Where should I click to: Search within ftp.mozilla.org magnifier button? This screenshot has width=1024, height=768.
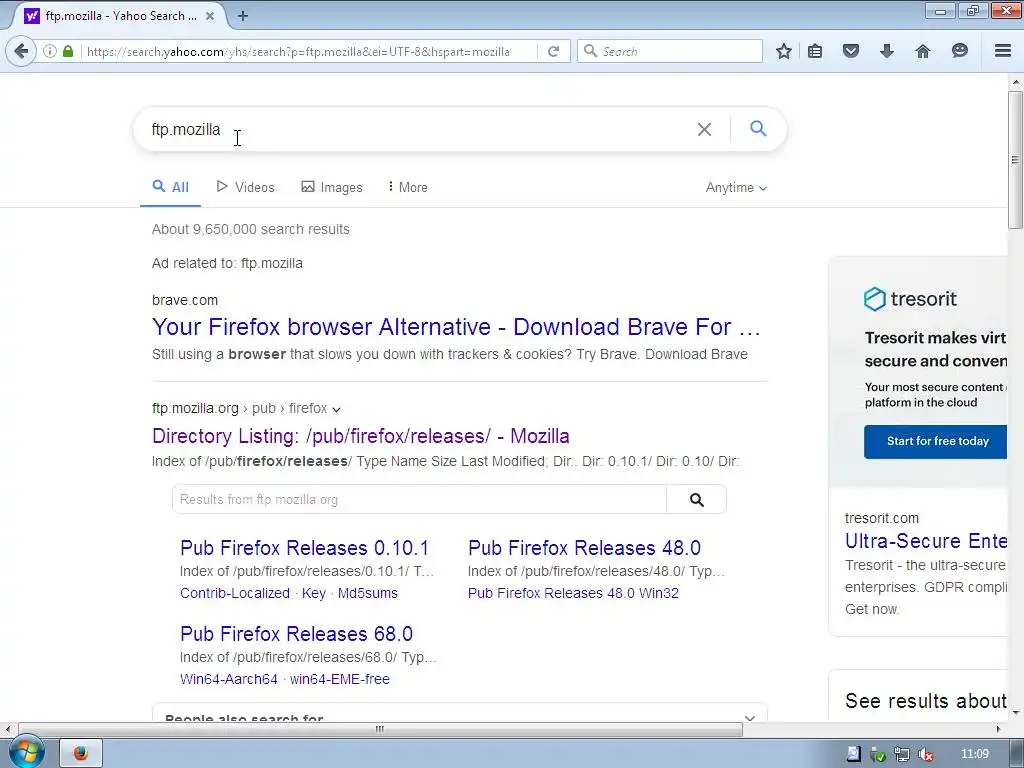[x=696, y=500]
